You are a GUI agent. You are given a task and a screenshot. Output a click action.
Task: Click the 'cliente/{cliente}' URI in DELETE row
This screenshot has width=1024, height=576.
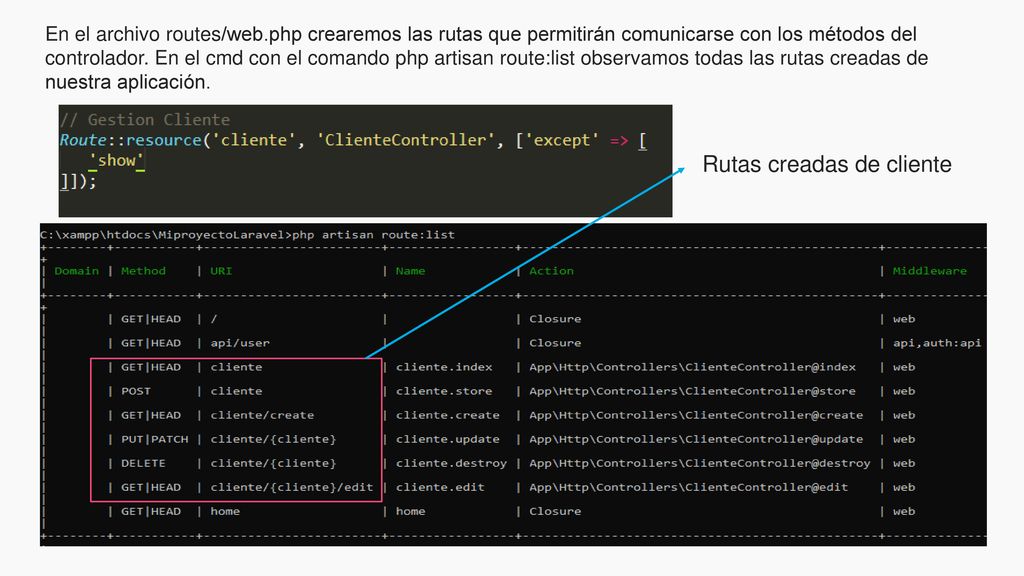[273, 463]
